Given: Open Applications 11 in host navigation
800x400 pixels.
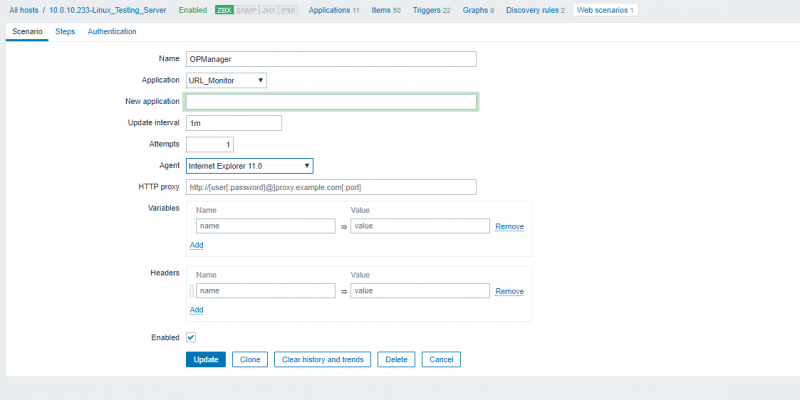Looking at the screenshot, I should pyautogui.click(x=334, y=10).
